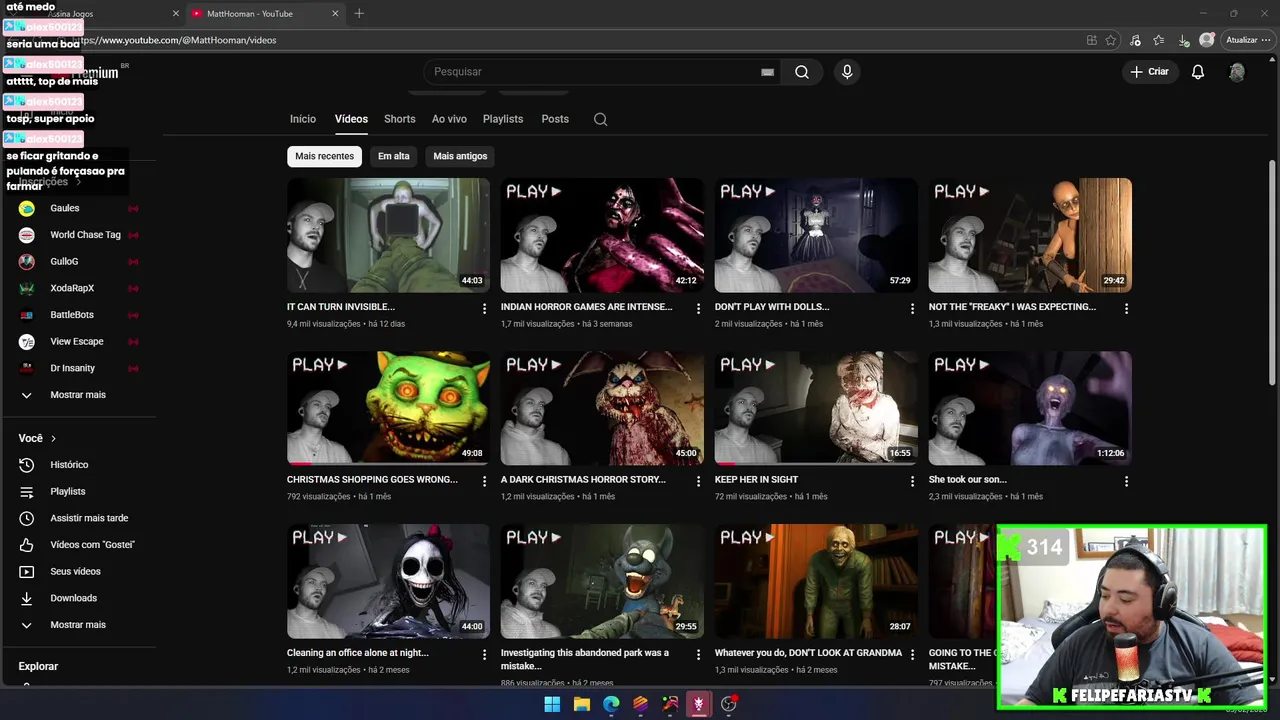This screenshot has width=1280, height=720.
Task: Open Downloads in sidebar
Action: [78, 598]
